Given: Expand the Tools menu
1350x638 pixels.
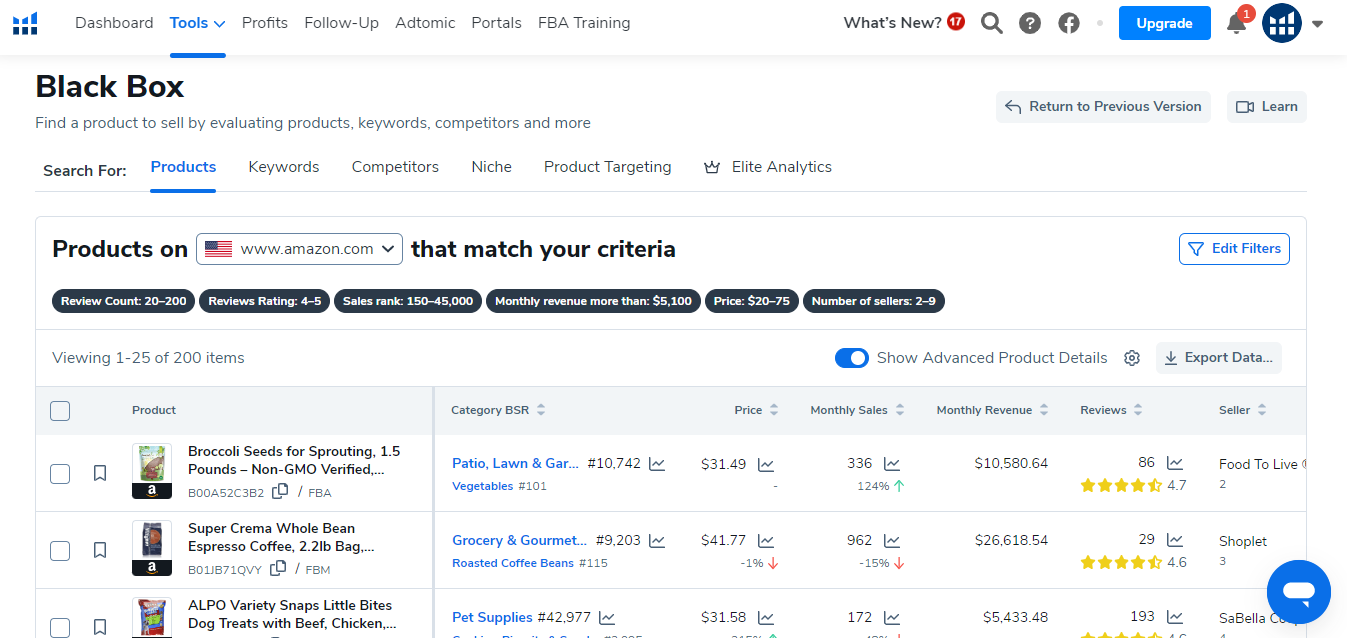Looking at the screenshot, I should coord(197,23).
